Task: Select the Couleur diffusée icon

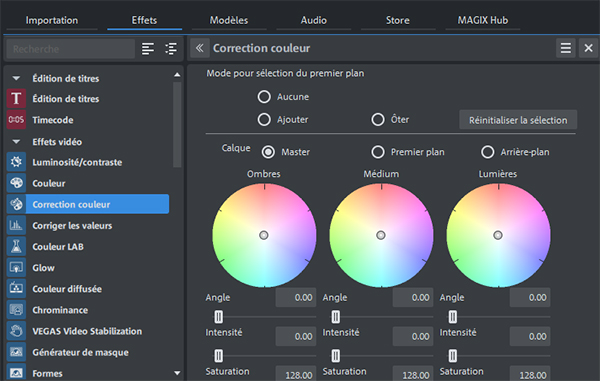Action: click(16, 288)
